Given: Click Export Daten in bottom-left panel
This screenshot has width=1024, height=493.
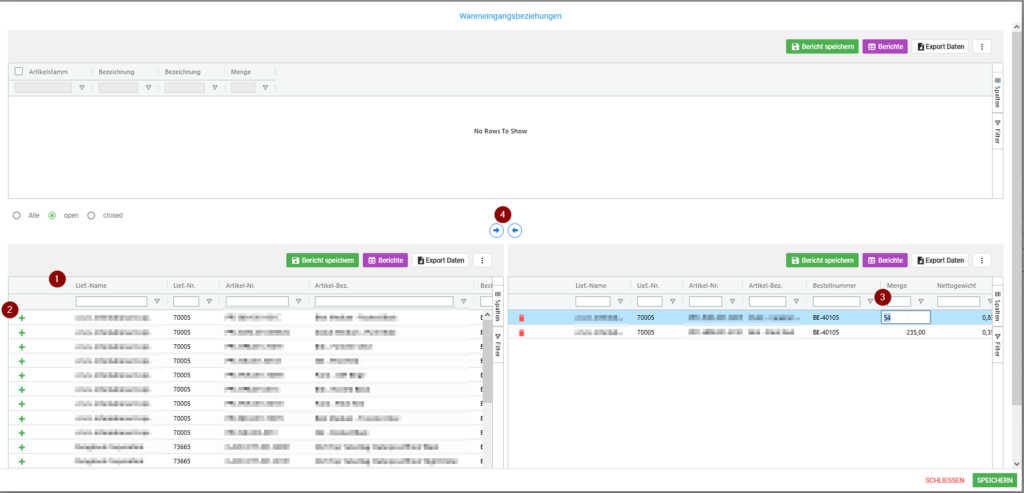Looking at the screenshot, I should (x=441, y=260).
